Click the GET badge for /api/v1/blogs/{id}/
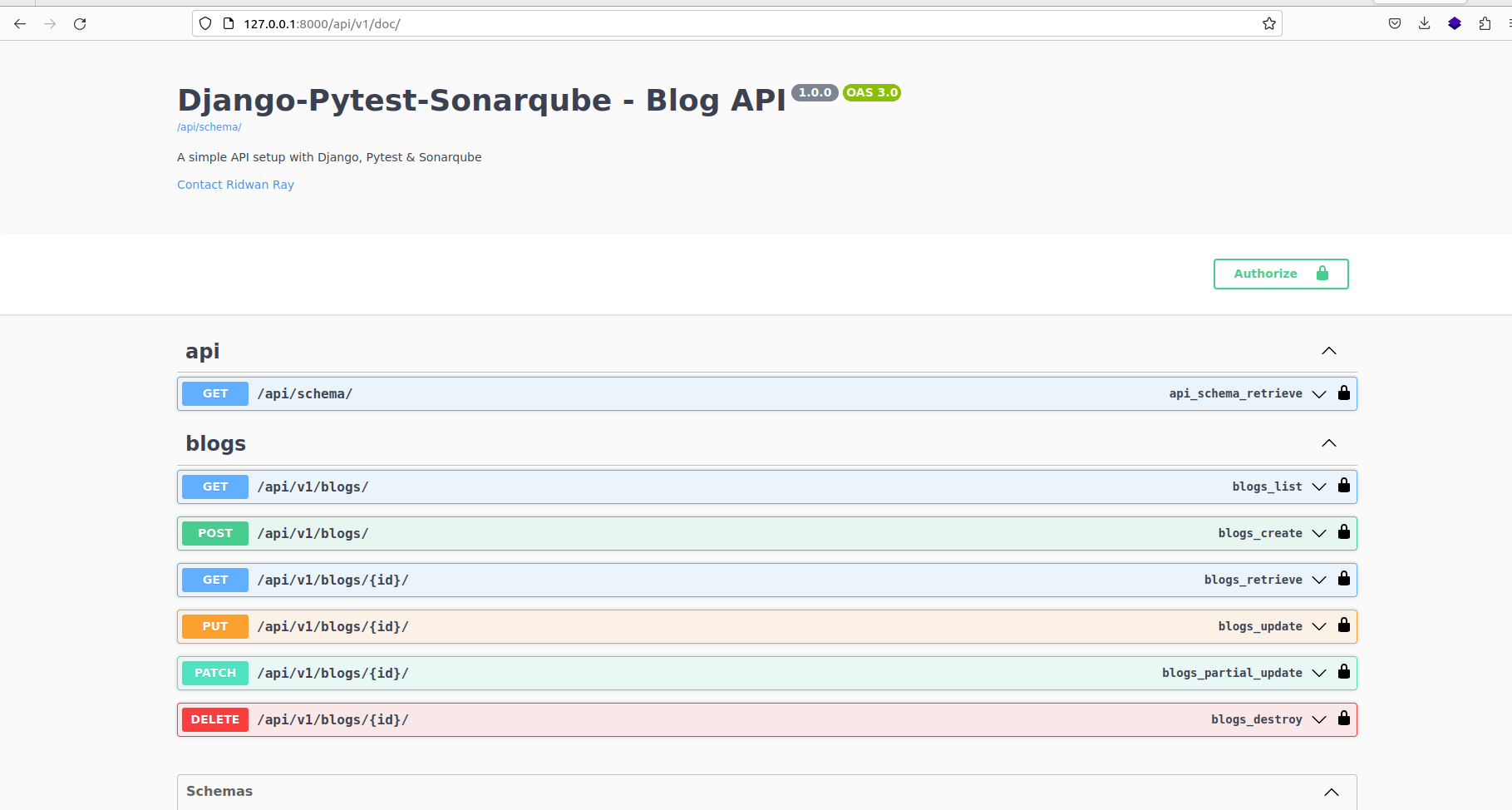 215,580
